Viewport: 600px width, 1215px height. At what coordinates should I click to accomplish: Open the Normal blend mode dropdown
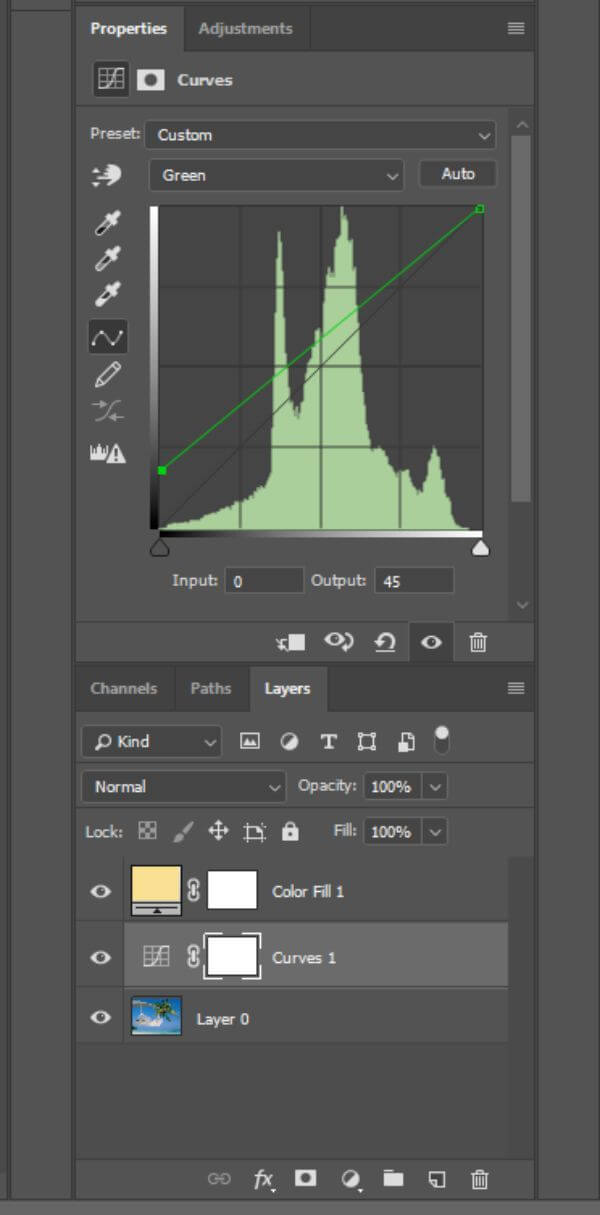point(183,787)
